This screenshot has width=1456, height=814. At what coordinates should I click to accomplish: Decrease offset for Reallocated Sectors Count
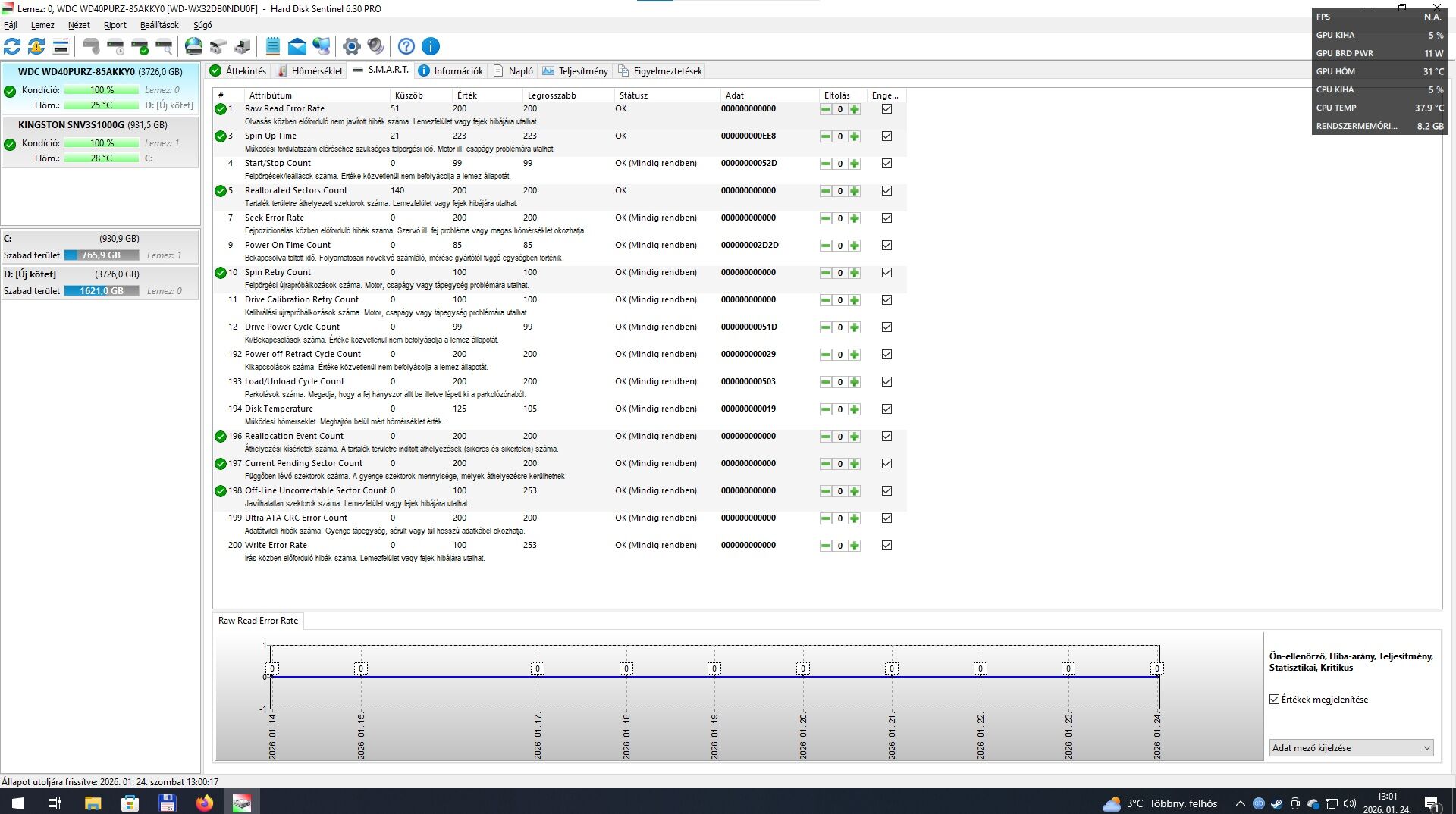[x=826, y=191]
